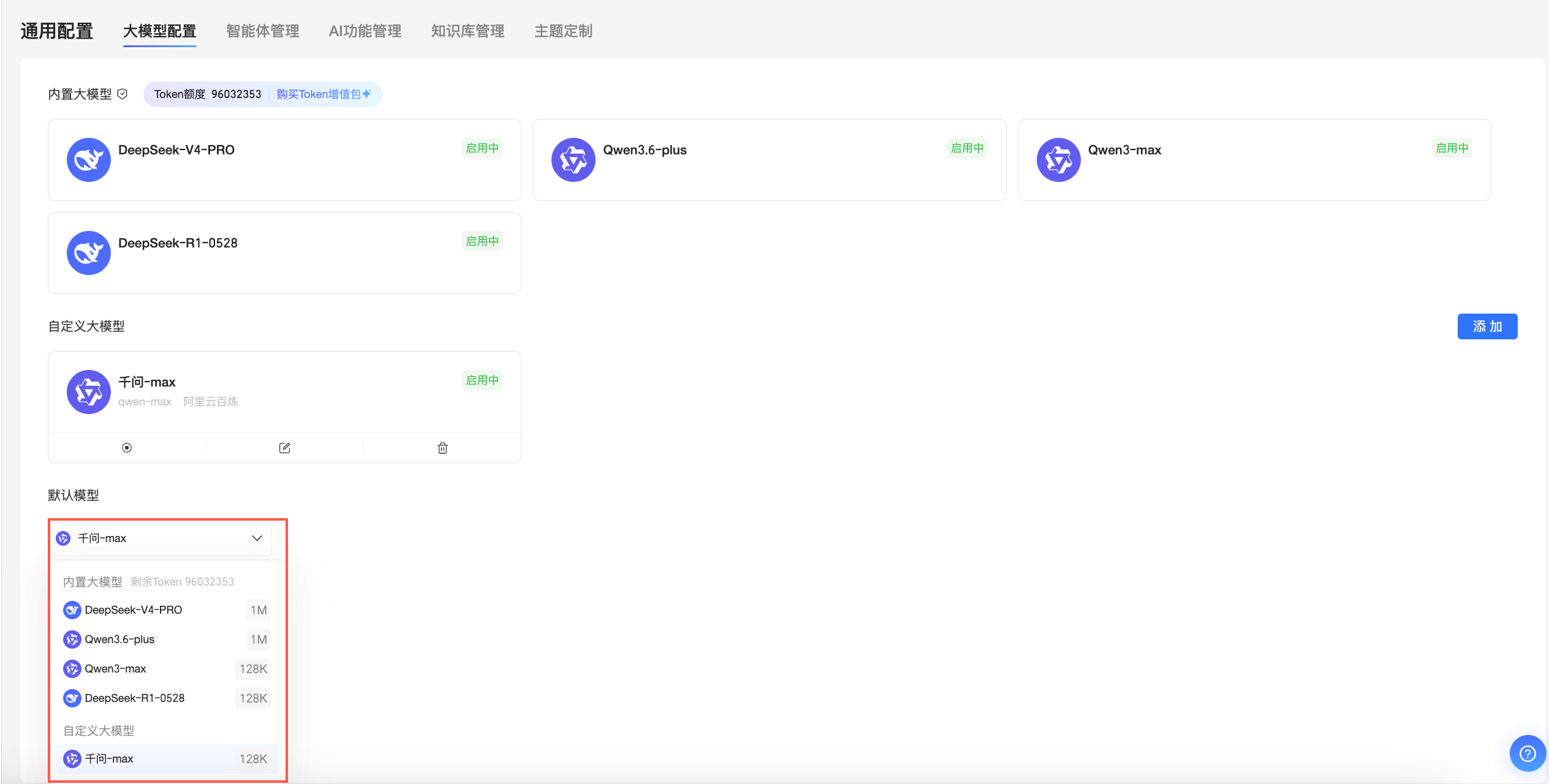Open the 知识库管理 tab
1549x784 pixels.
[x=468, y=31]
